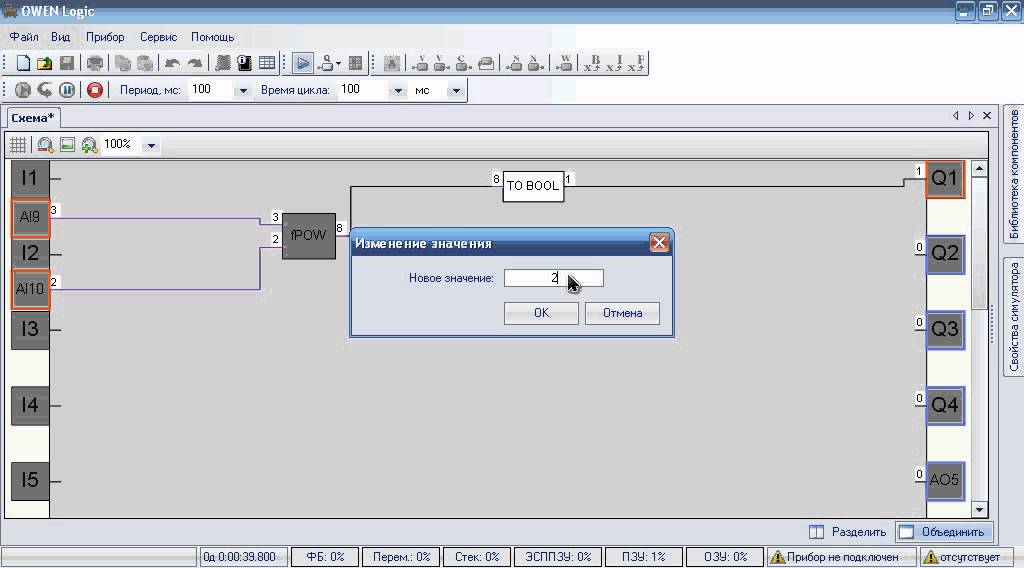Screen dimensions: 1024x568
Task: Print the schematic
Action: pyautogui.click(x=95, y=63)
